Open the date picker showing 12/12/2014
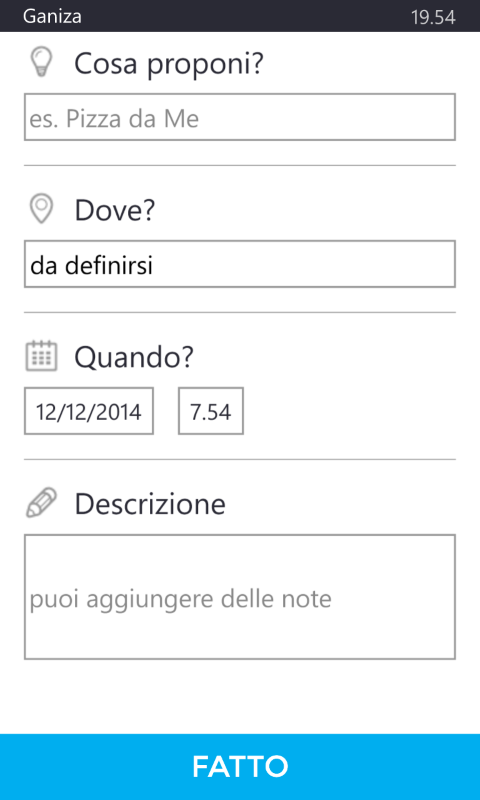Viewport: 480px width, 800px height. [89, 411]
